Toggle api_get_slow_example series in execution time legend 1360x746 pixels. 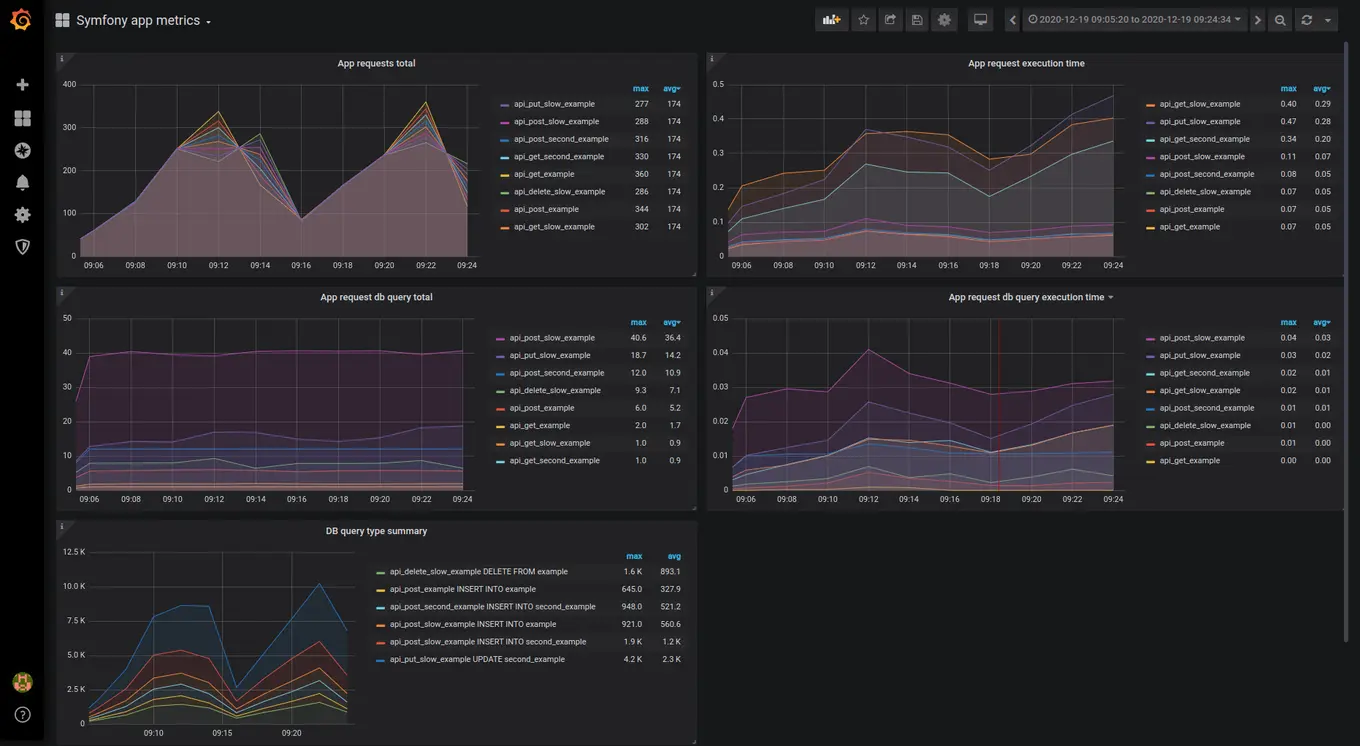pos(1200,104)
